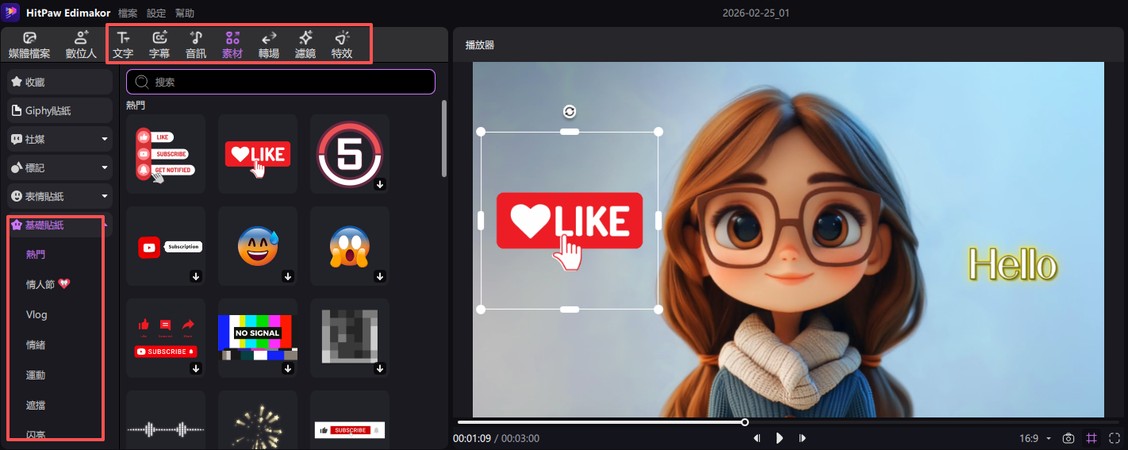1128x450 pixels.
Task: Select the 情人節 sticker subcategory
Action: click(47, 284)
